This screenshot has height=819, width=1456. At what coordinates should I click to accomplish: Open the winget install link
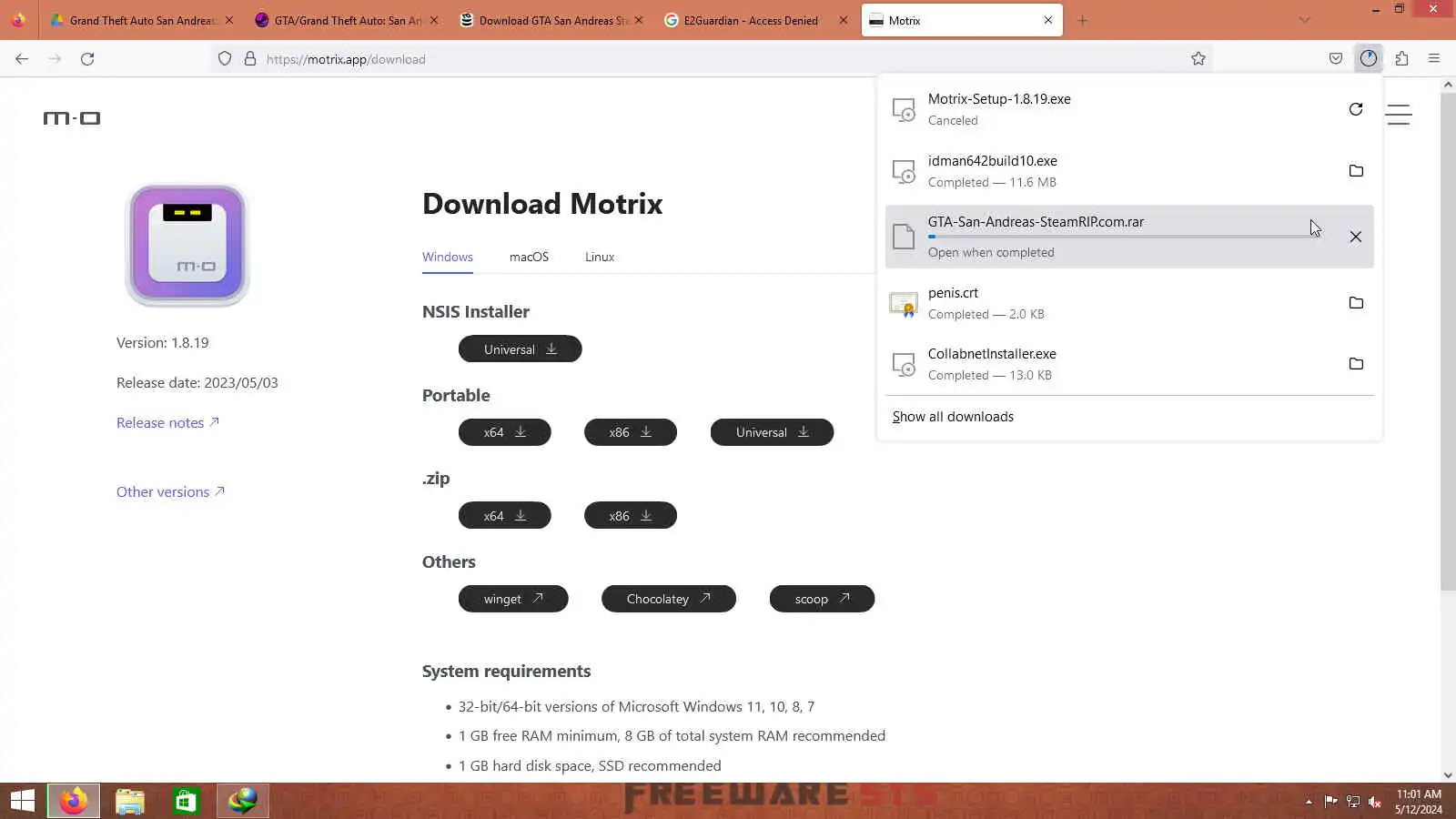[513, 599]
